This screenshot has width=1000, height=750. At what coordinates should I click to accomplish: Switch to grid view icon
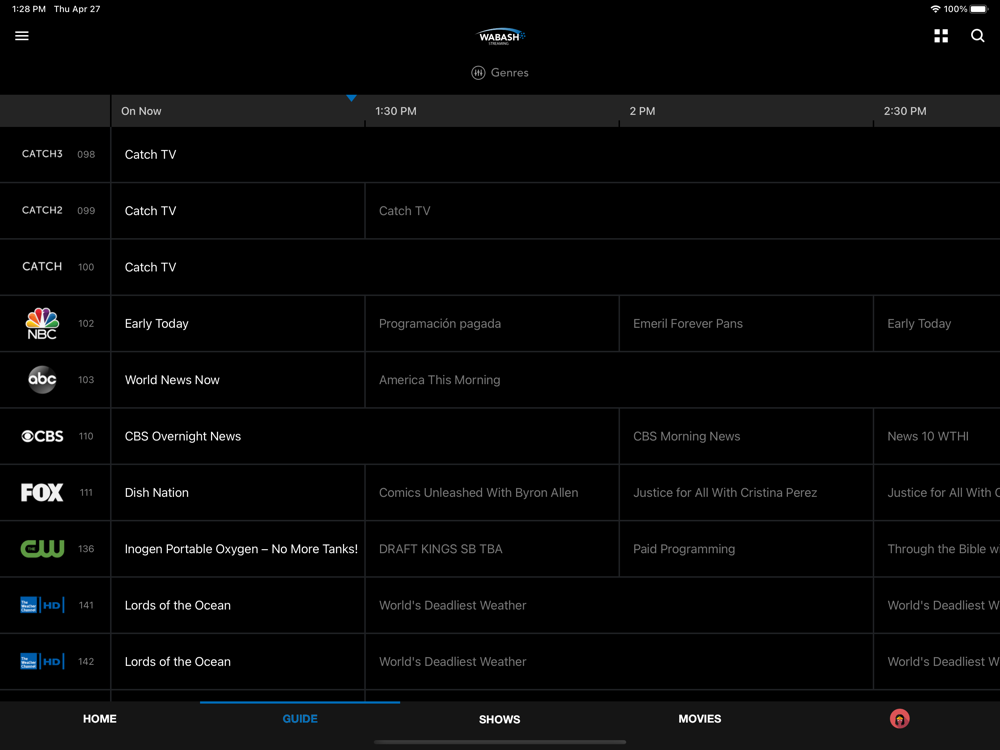coord(941,36)
